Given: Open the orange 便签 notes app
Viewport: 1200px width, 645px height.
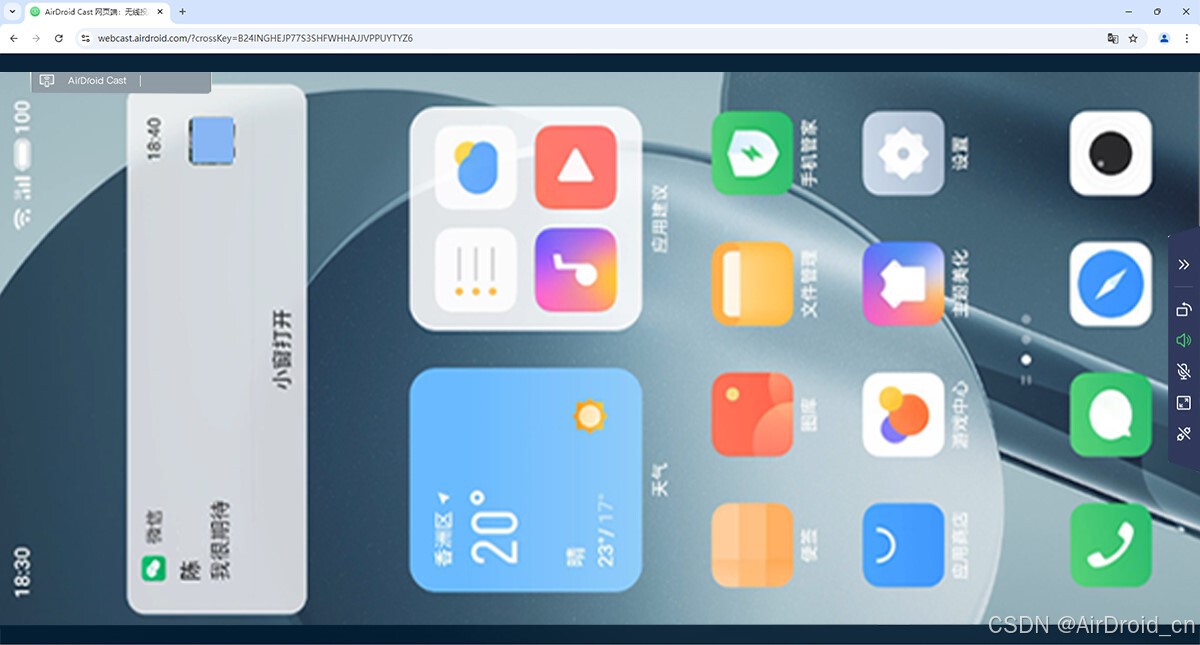Looking at the screenshot, I should pos(752,545).
